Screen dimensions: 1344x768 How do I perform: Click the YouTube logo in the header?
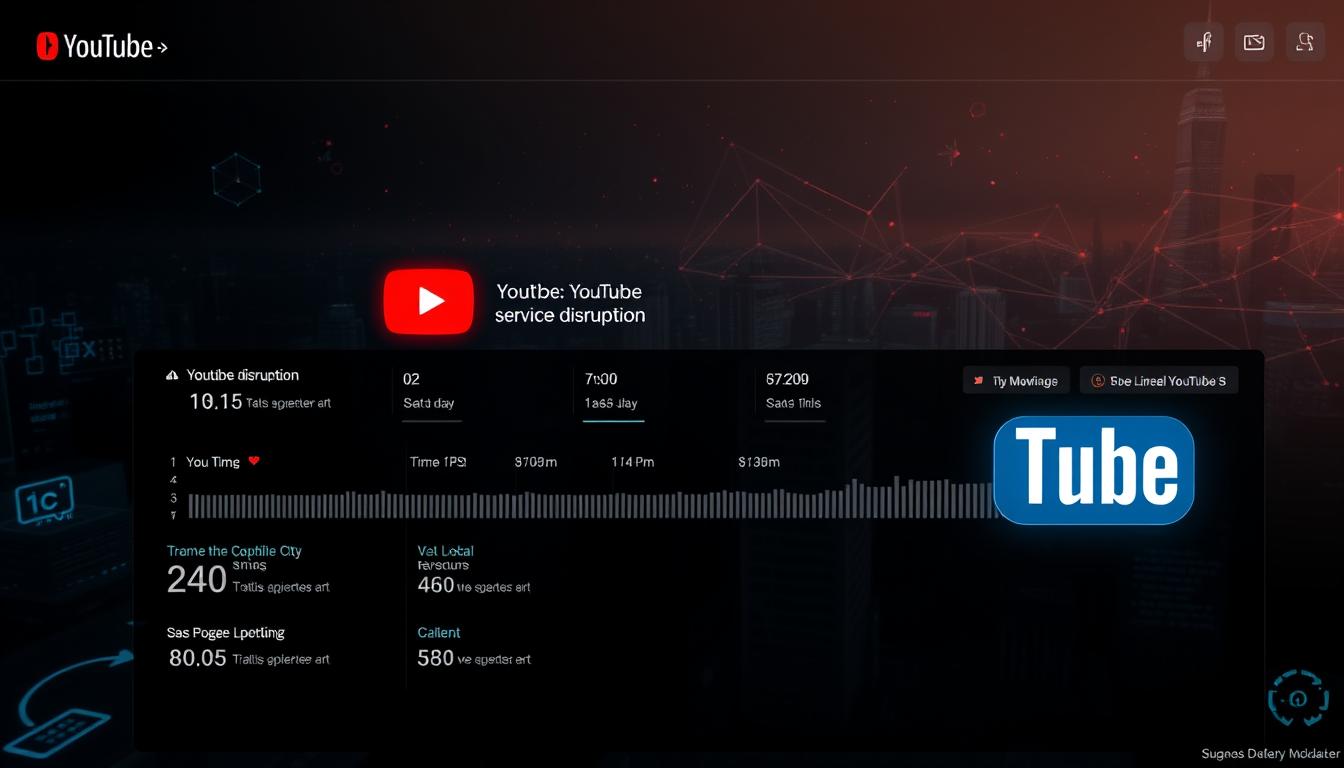click(x=101, y=46)
